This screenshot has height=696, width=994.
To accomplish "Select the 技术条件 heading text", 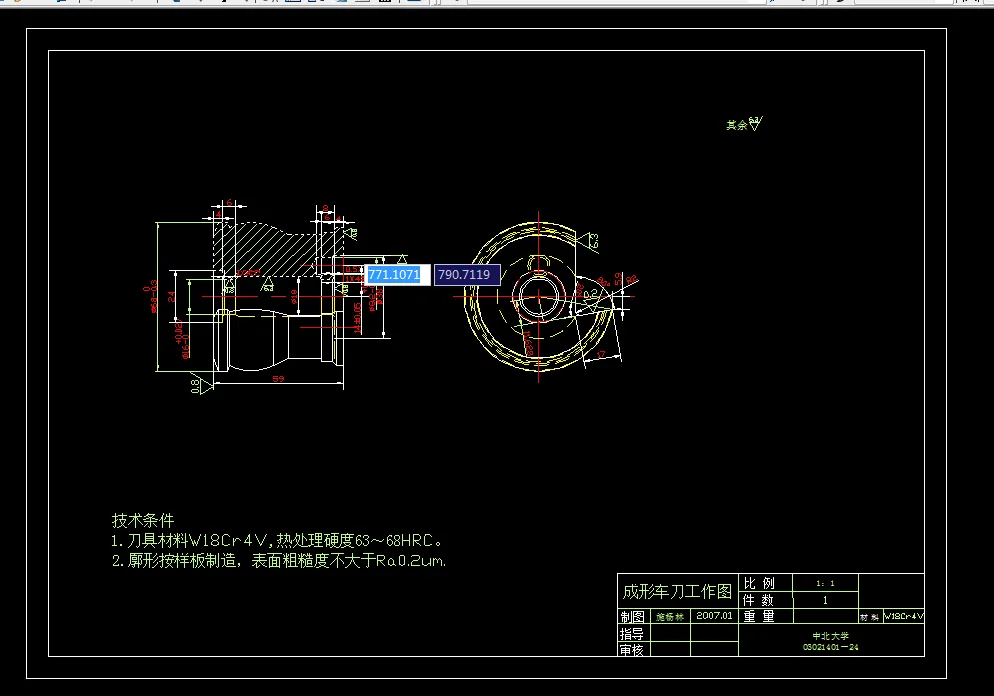I will pyautogui.click(x=143, y=520).
